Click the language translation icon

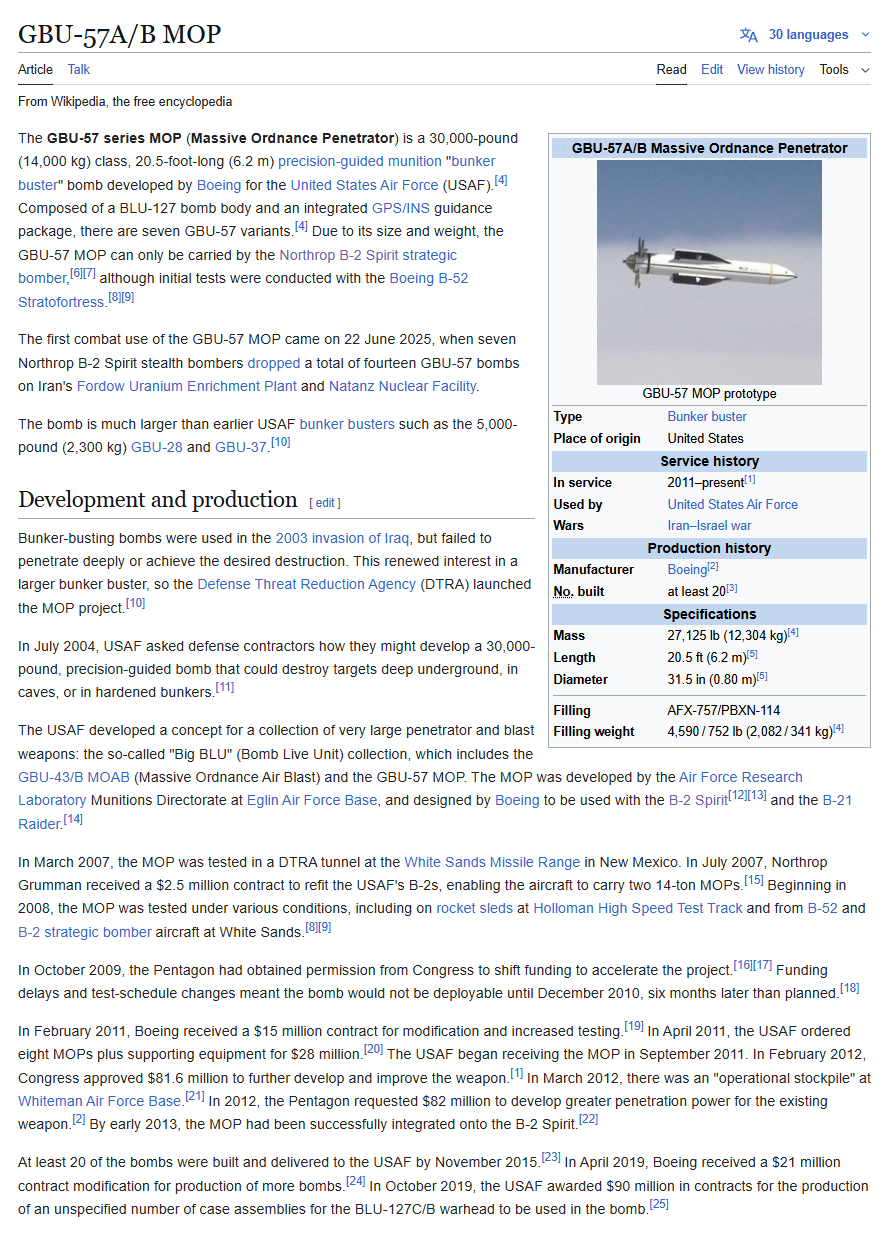(748, 35)
